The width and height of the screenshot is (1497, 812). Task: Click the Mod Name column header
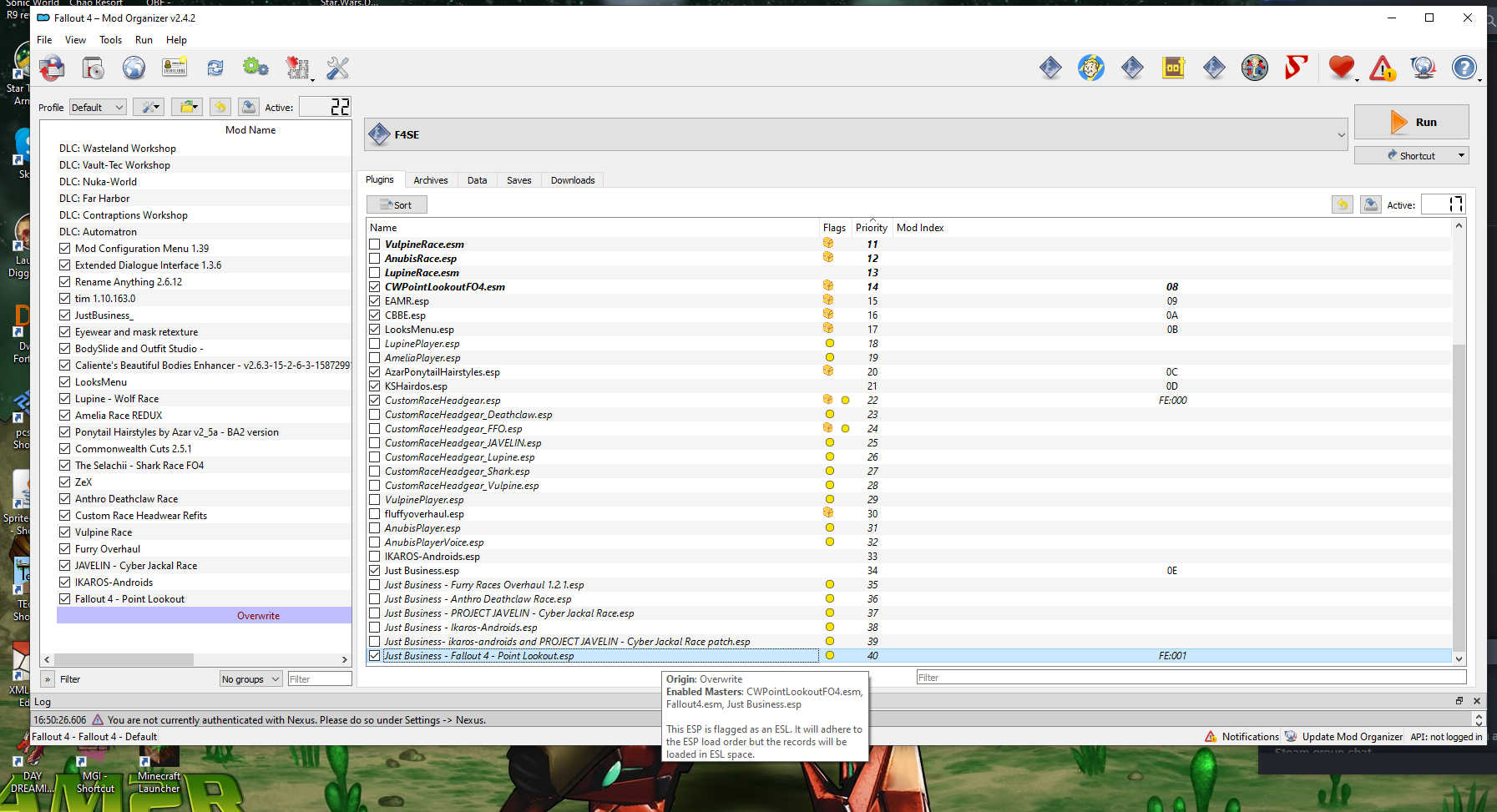point(250,130)
